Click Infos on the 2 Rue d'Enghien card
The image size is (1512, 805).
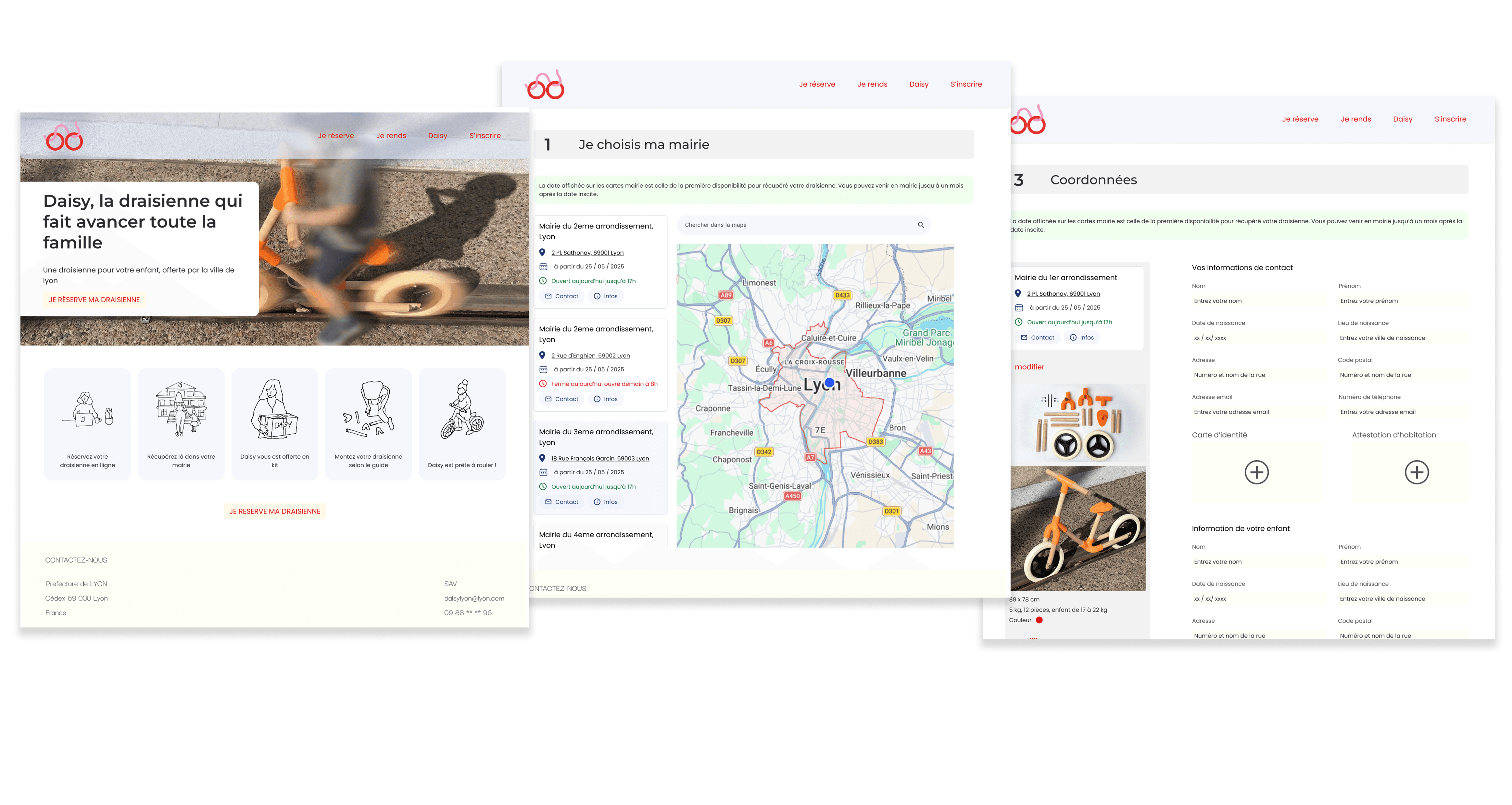click(x=605, y=399)
